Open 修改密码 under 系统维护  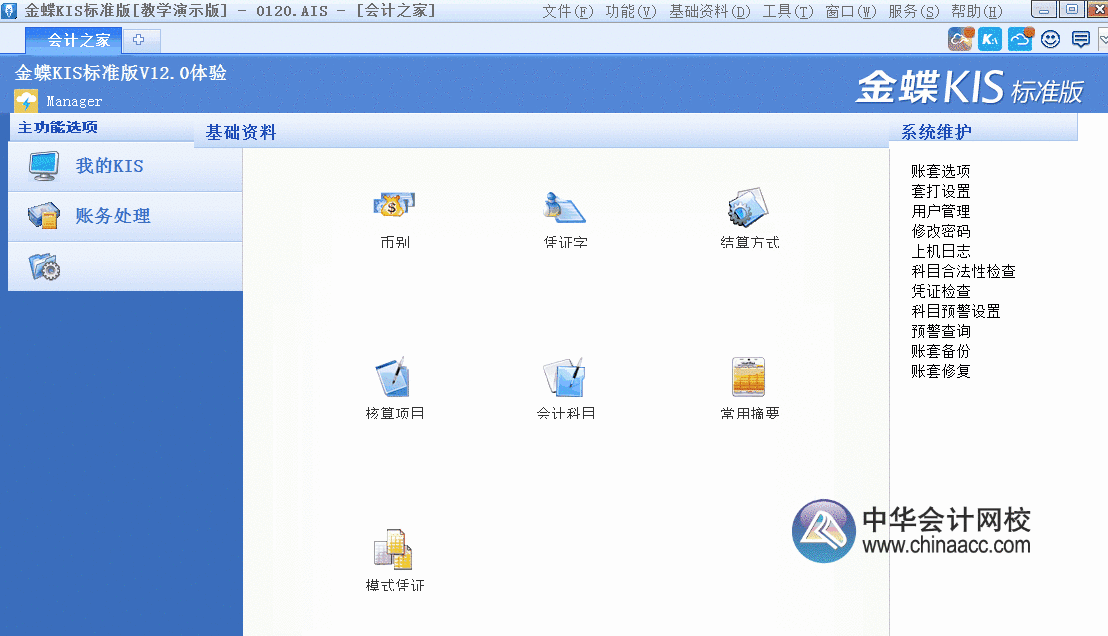[941, 231]
